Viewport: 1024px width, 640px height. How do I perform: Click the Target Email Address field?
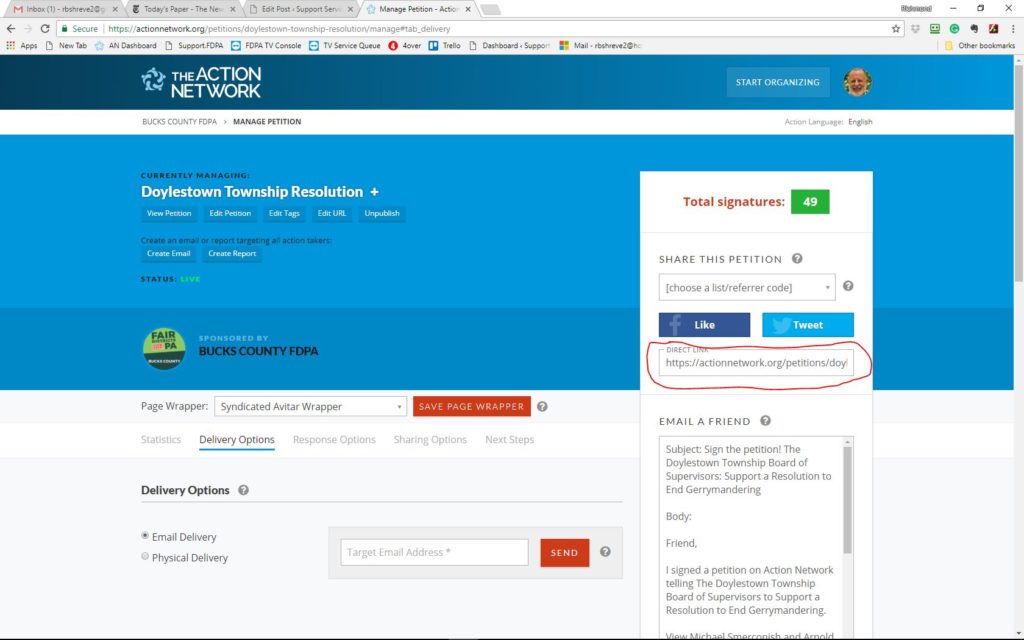pyautogui.click(x=434, y=553)
